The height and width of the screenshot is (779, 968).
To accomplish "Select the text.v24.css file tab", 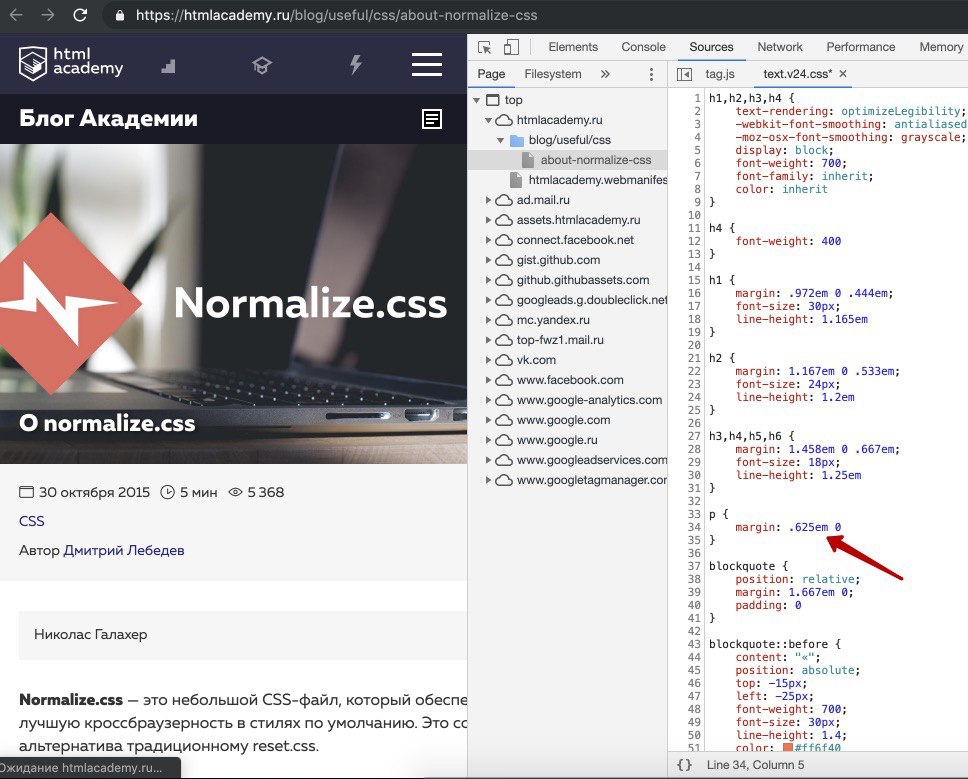I will click(797, 74).
